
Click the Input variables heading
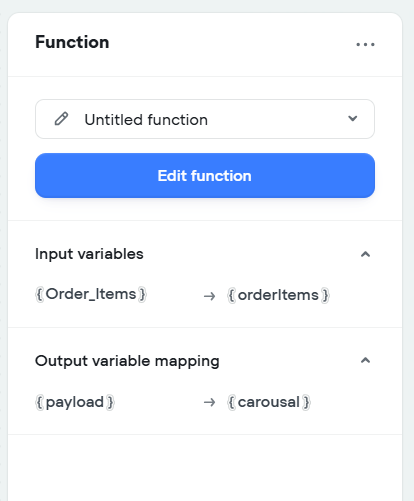pos(89,254)
